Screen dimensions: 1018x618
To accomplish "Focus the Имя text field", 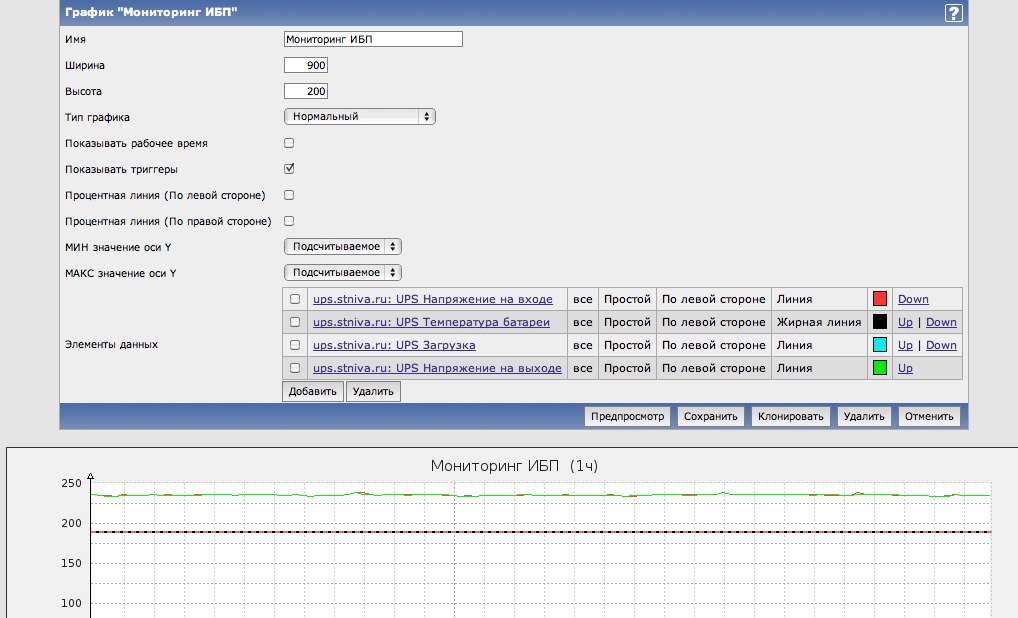I will pos(373,39).
